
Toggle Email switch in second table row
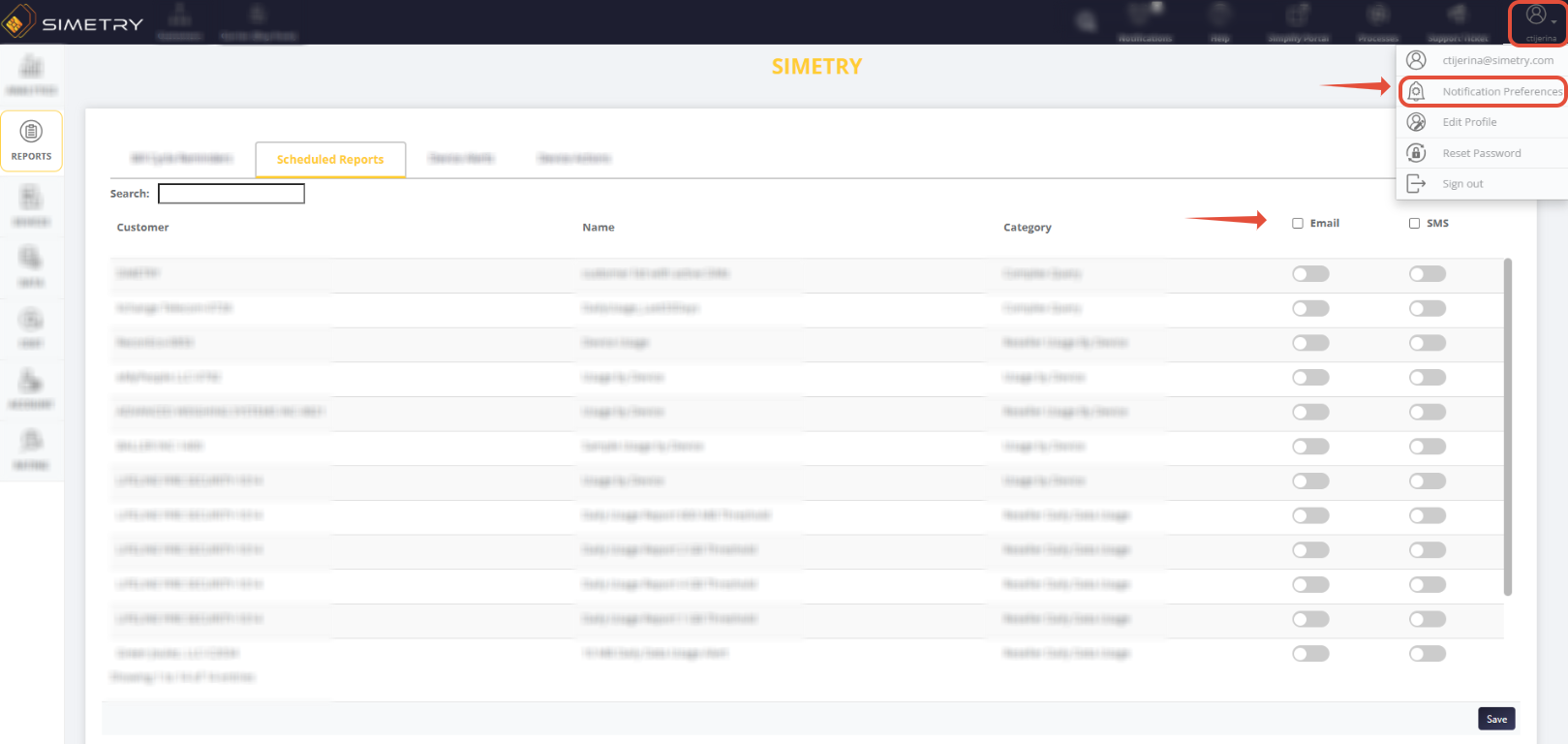1310,308
